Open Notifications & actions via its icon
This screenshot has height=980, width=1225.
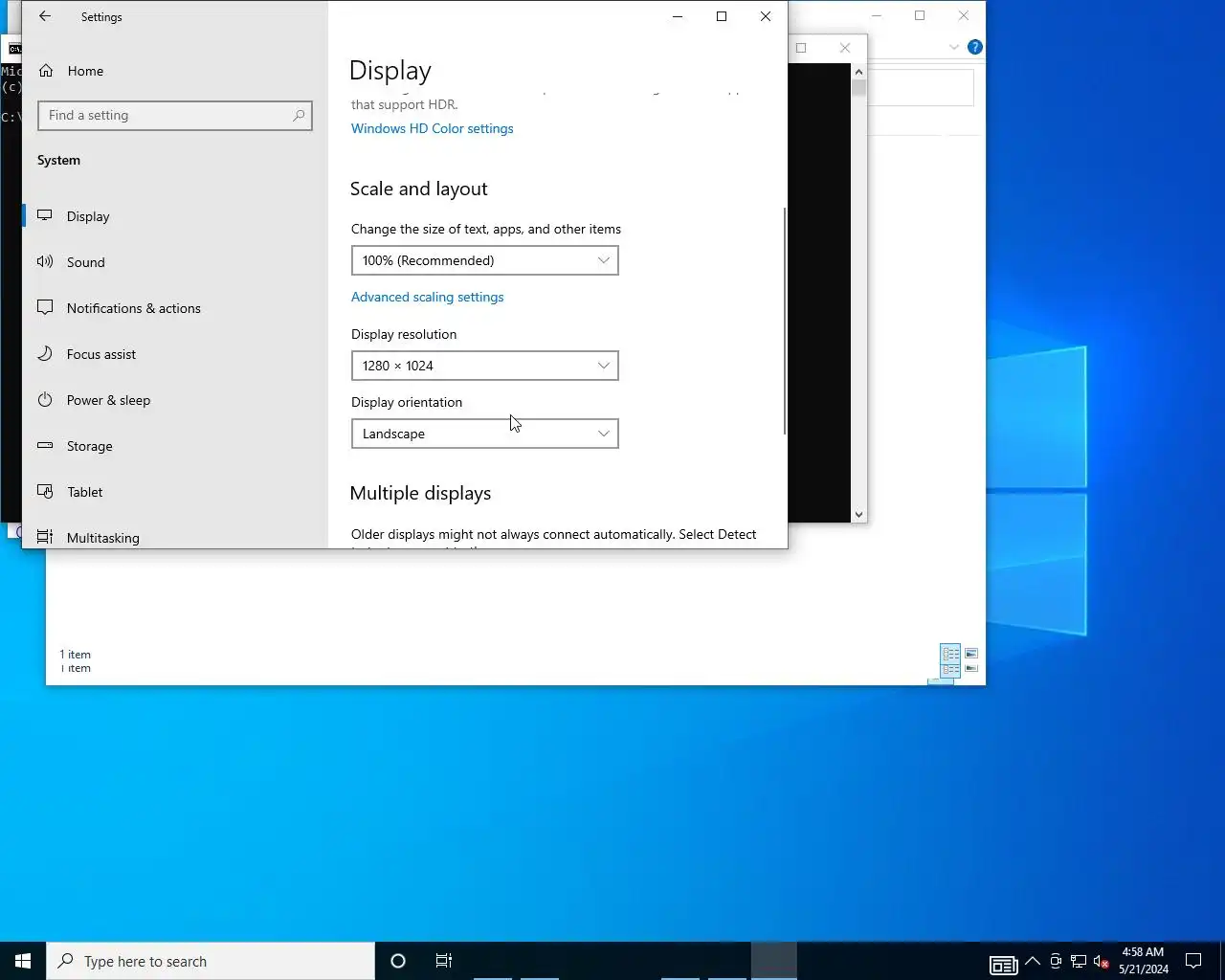pyautogui.click(x=45, y=307)
